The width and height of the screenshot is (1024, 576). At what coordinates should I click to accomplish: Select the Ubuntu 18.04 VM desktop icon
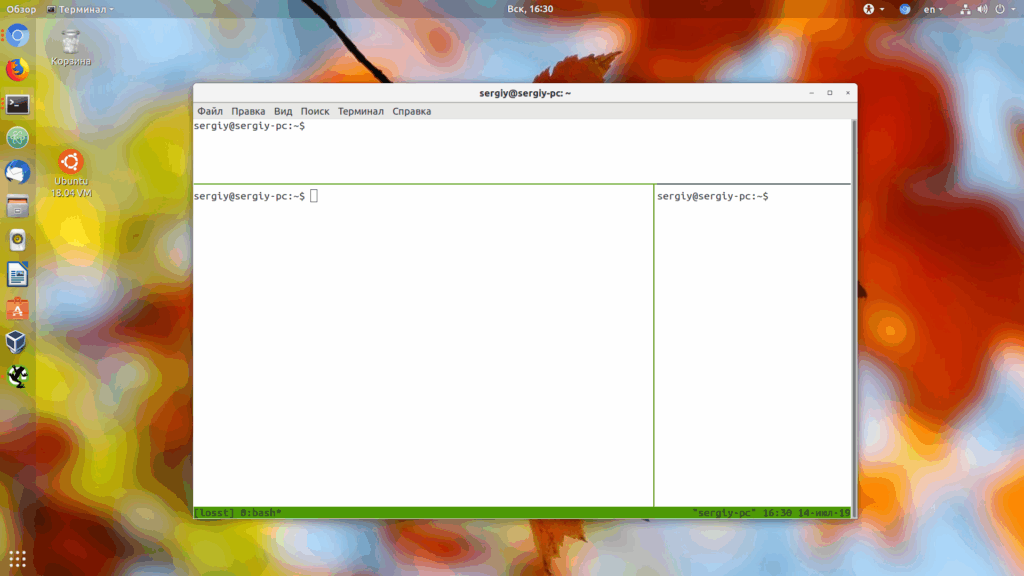(x=71, y=174)
